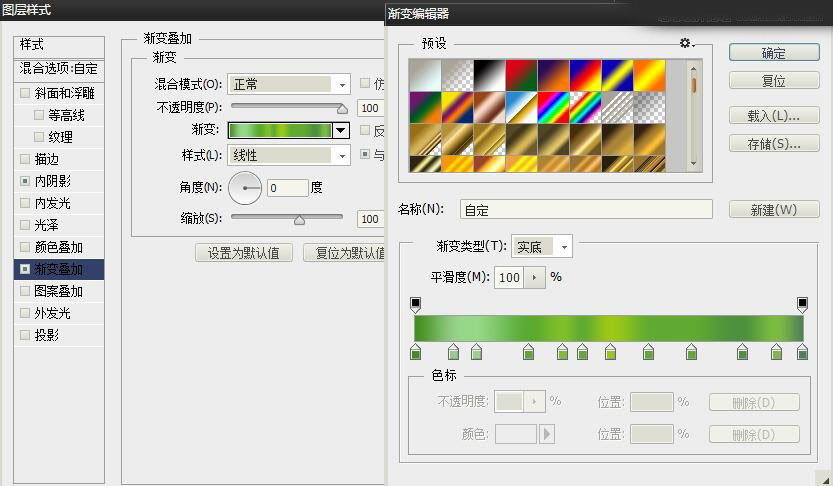Select the third color stop from the left

[477, 352]
